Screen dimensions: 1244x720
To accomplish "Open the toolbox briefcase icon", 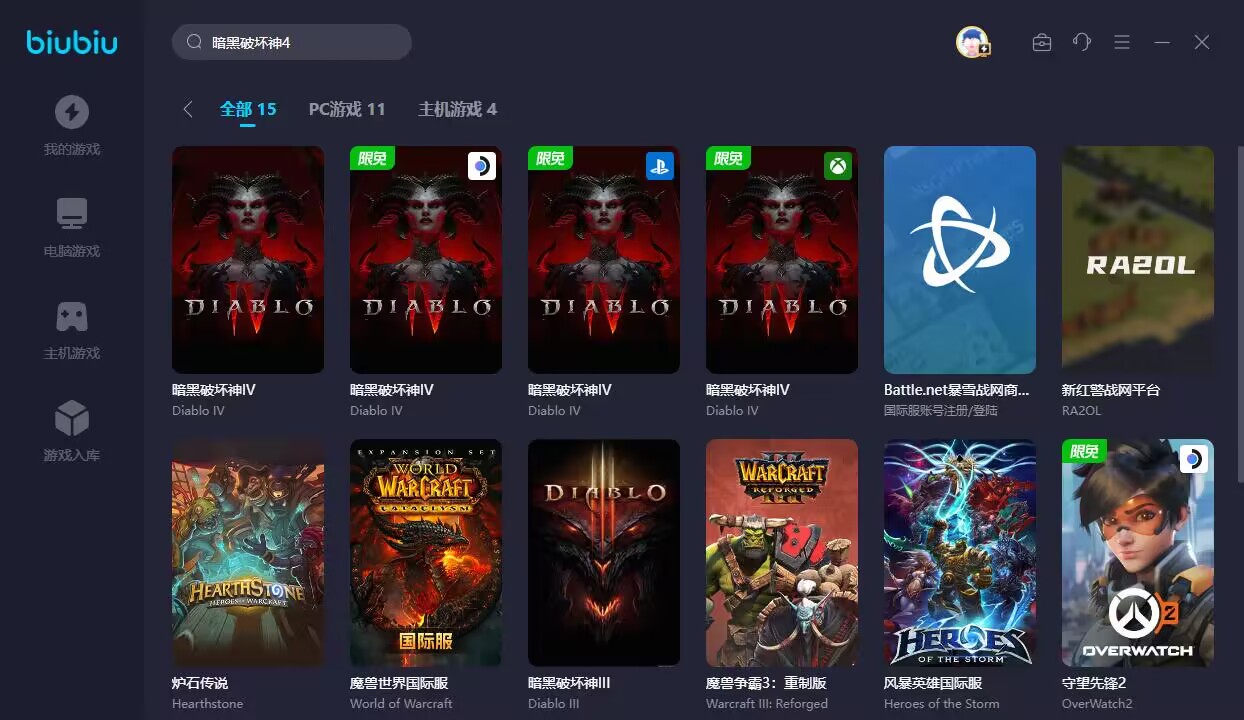I will click(1042, 42).
